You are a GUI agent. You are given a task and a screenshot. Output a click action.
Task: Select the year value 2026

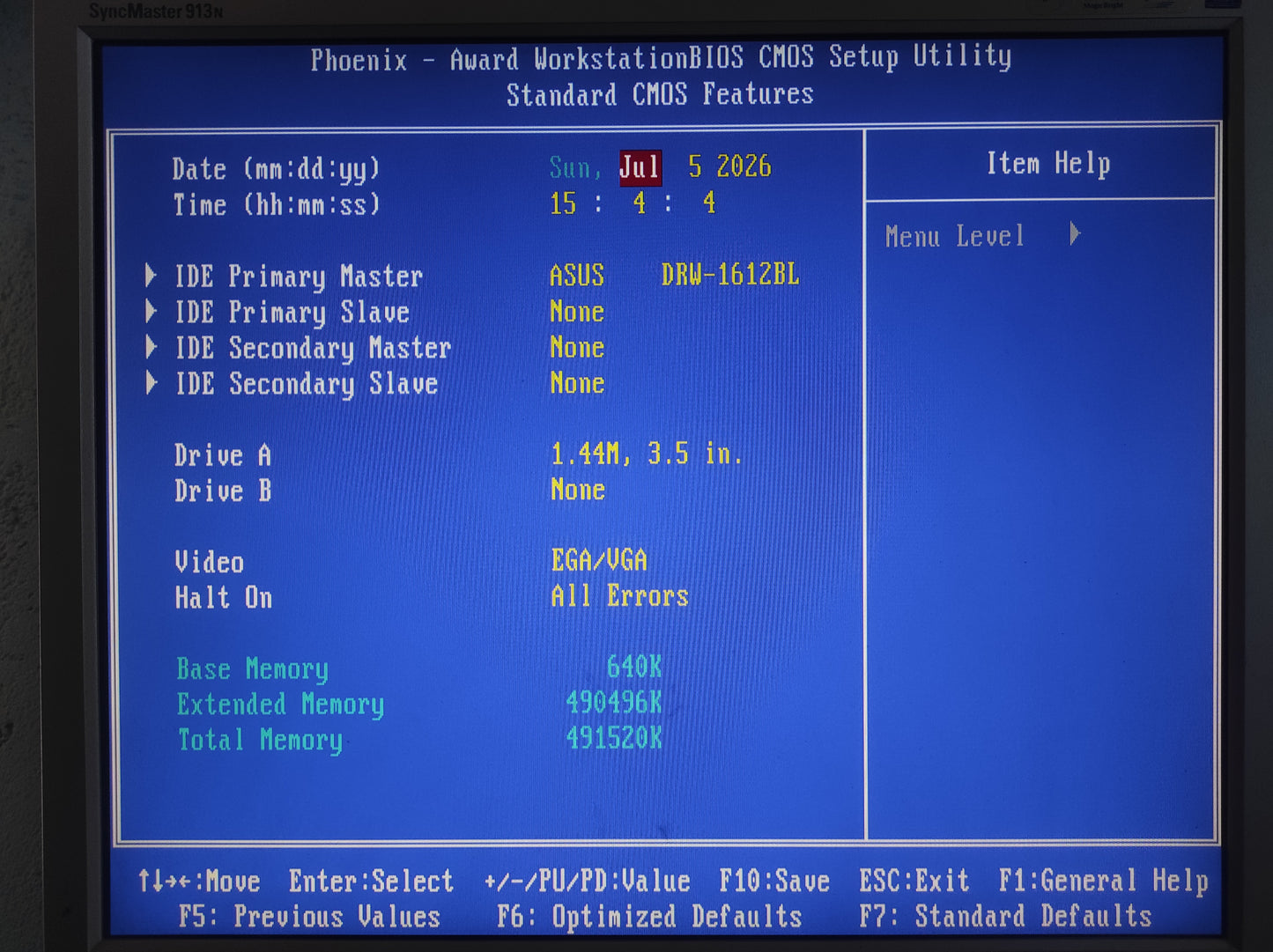point(744,166)
